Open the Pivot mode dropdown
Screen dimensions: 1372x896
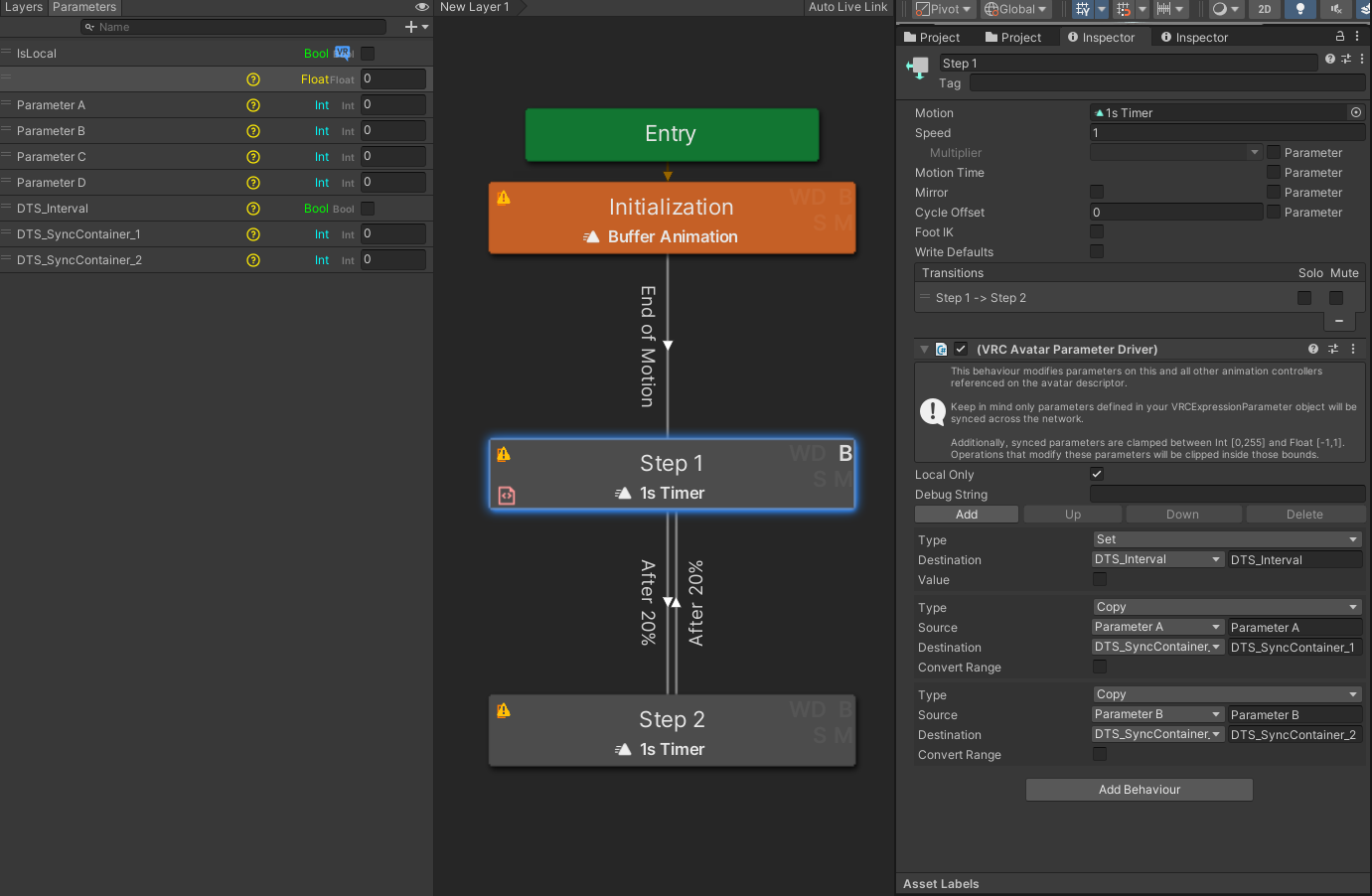tap(943, 9)
